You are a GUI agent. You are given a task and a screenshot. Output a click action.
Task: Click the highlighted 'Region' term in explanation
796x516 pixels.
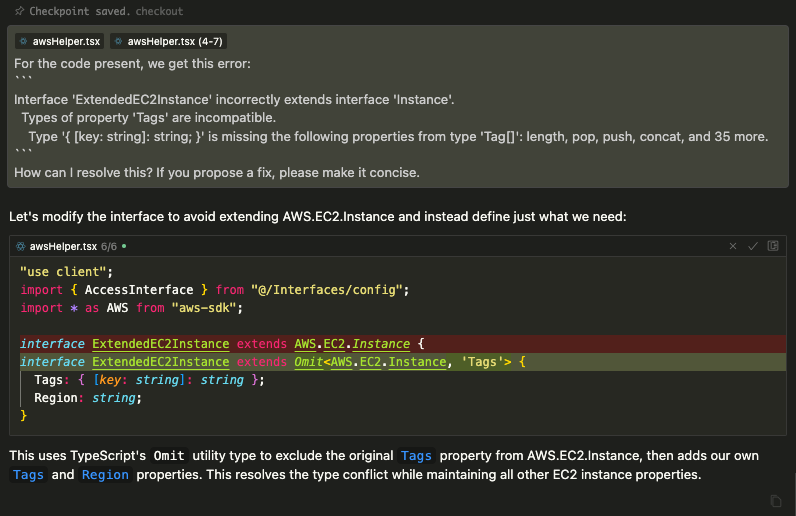coord(105,475)
